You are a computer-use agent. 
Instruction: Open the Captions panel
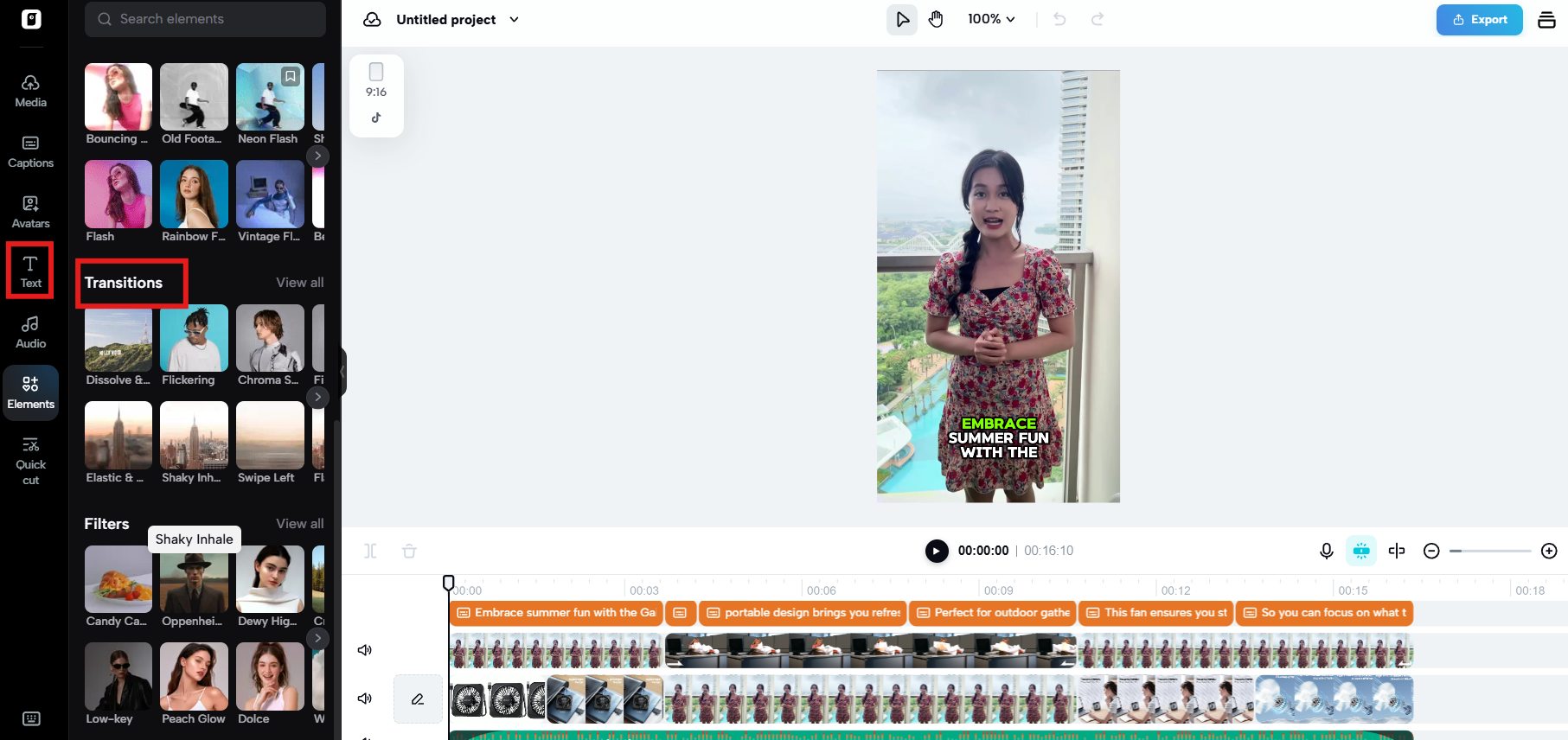30,151
